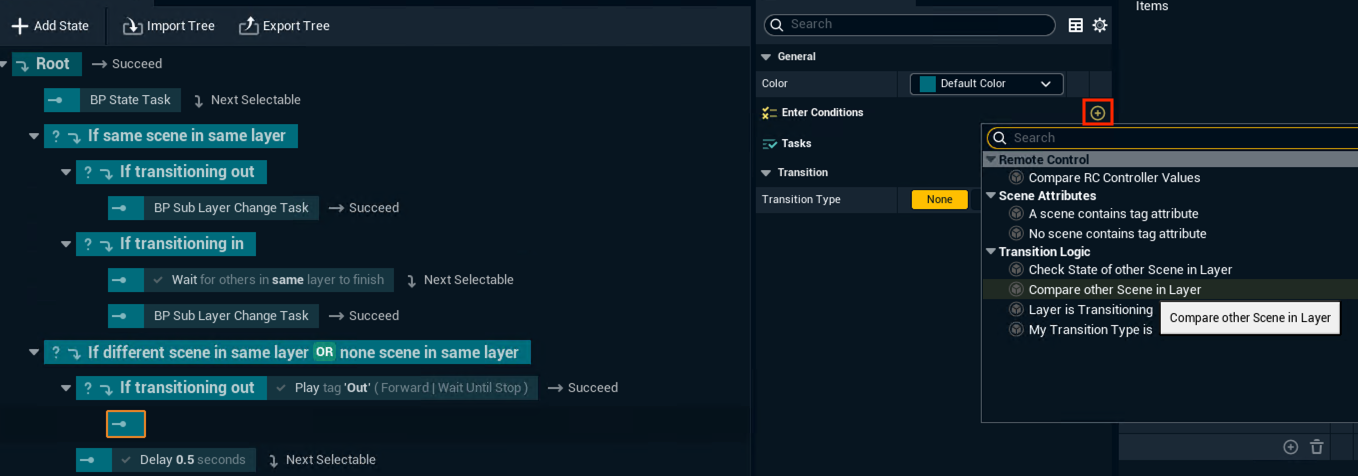Click Add State in the toolbar
This screenshot has height=476, width=1358.
click(x=50, y=26)
